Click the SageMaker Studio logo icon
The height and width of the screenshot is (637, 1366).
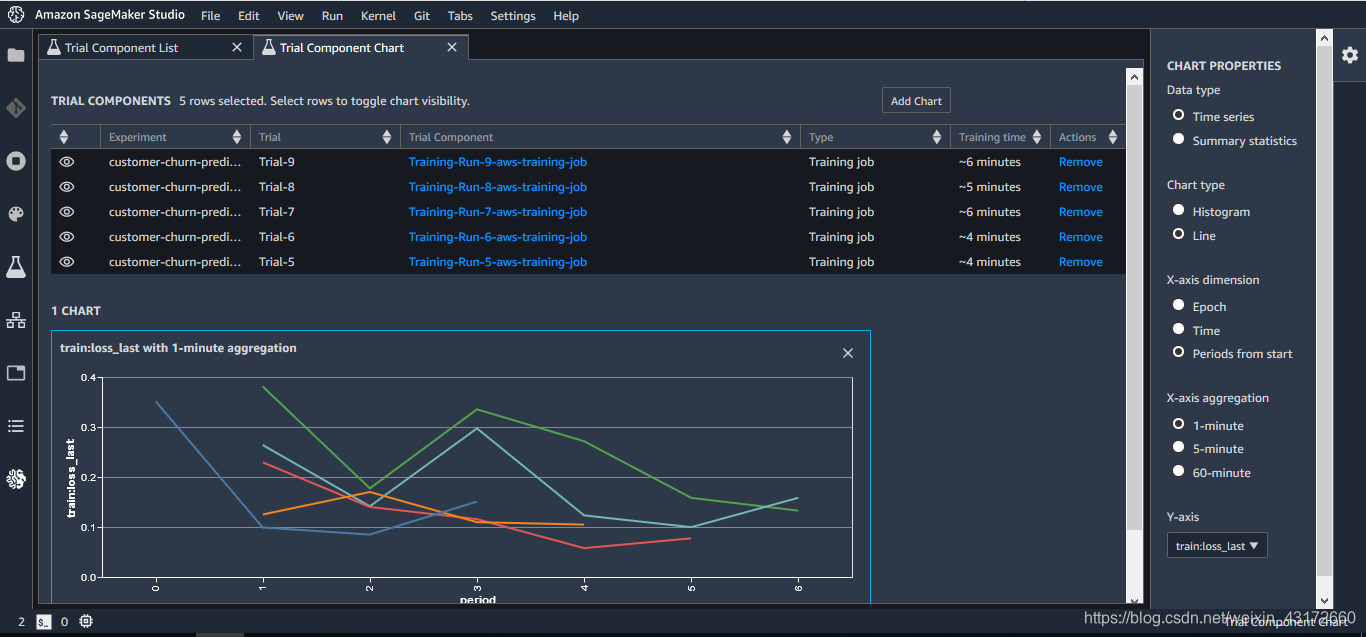[16, 15]
